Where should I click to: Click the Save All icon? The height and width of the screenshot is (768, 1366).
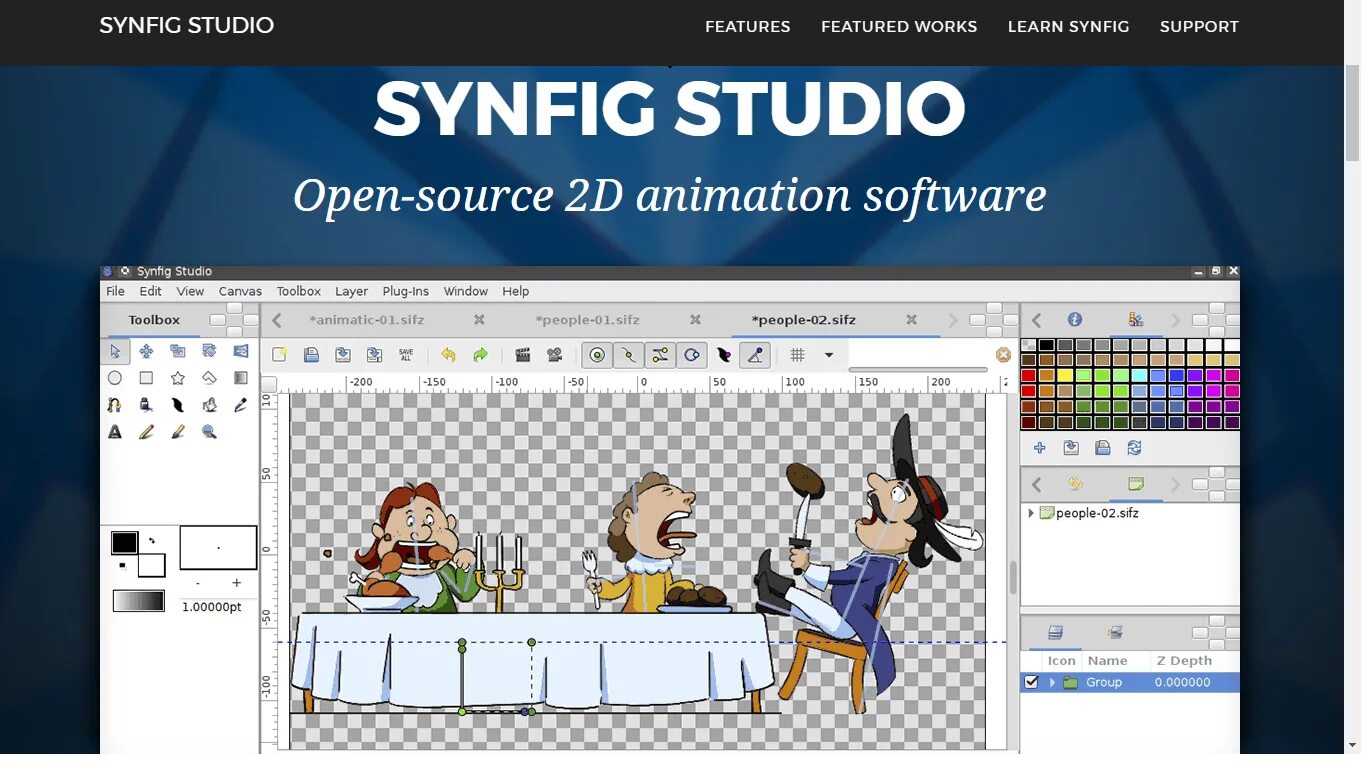pos(405,355)
